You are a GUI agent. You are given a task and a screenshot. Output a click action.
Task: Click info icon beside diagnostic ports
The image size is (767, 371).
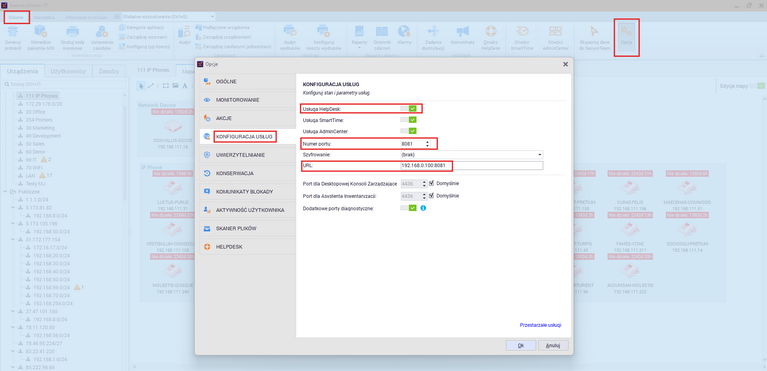[x=423, y=209]
